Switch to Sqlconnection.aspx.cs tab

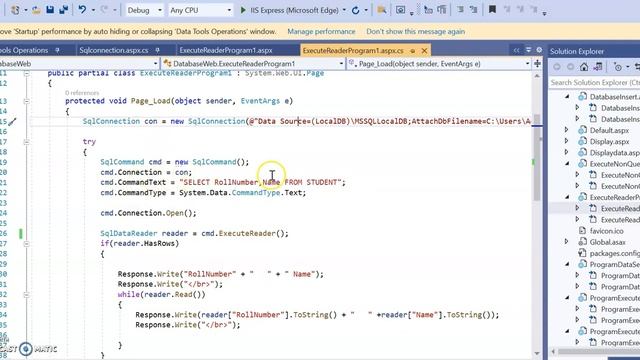113,50
